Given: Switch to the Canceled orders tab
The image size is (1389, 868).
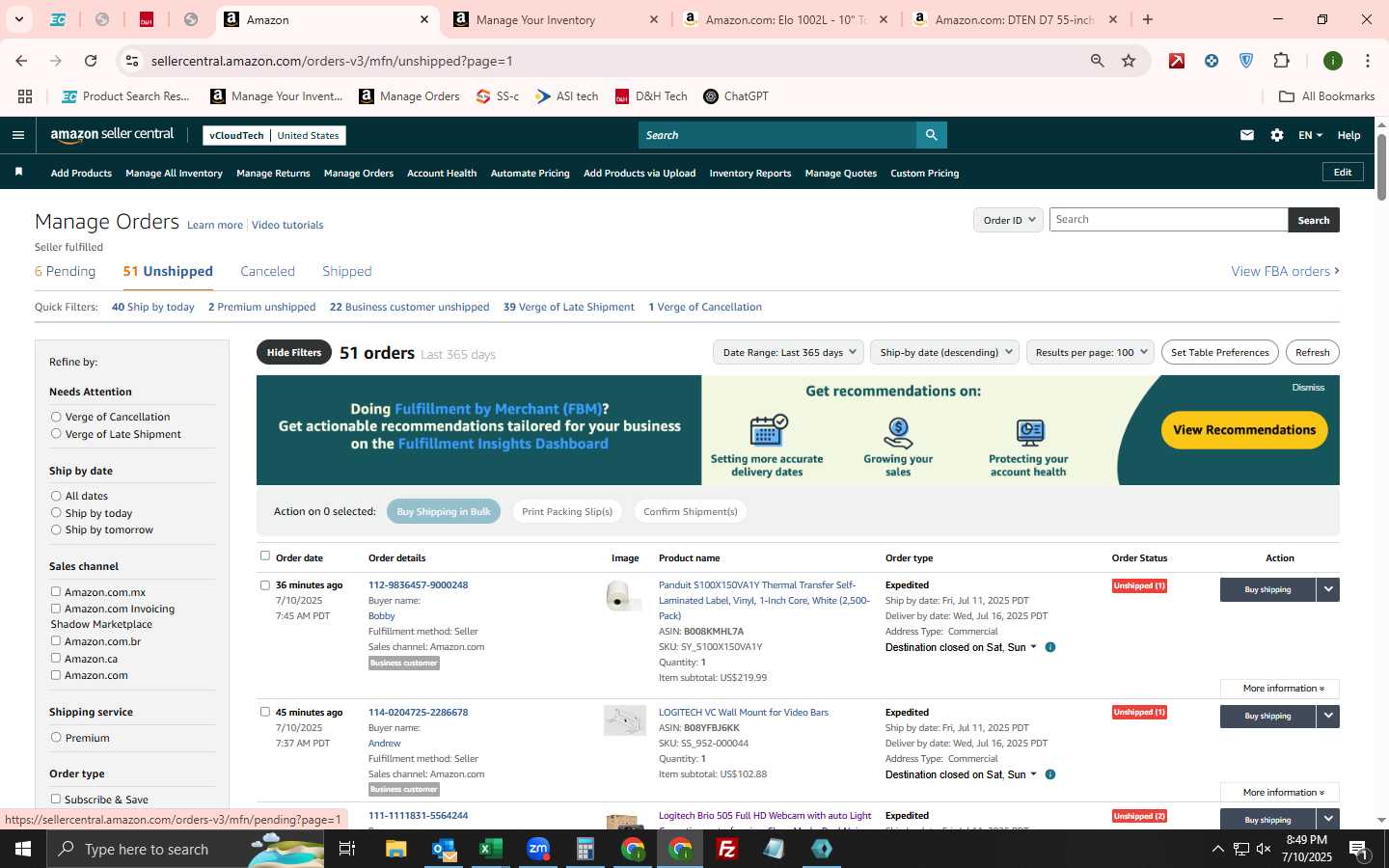Looking at the screenshot, I should coord(267,271).
